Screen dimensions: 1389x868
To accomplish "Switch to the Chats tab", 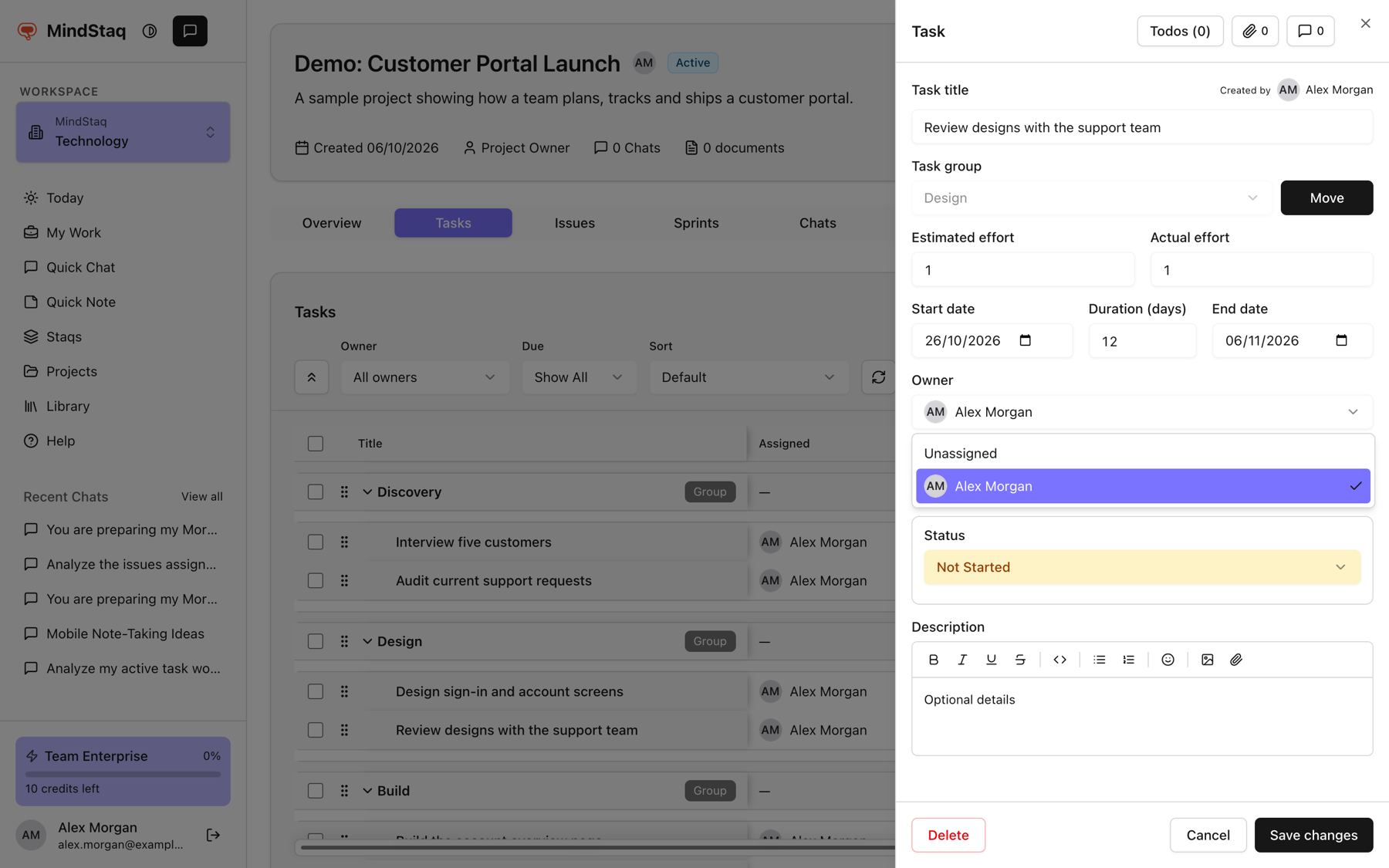I will coord(818,223).
